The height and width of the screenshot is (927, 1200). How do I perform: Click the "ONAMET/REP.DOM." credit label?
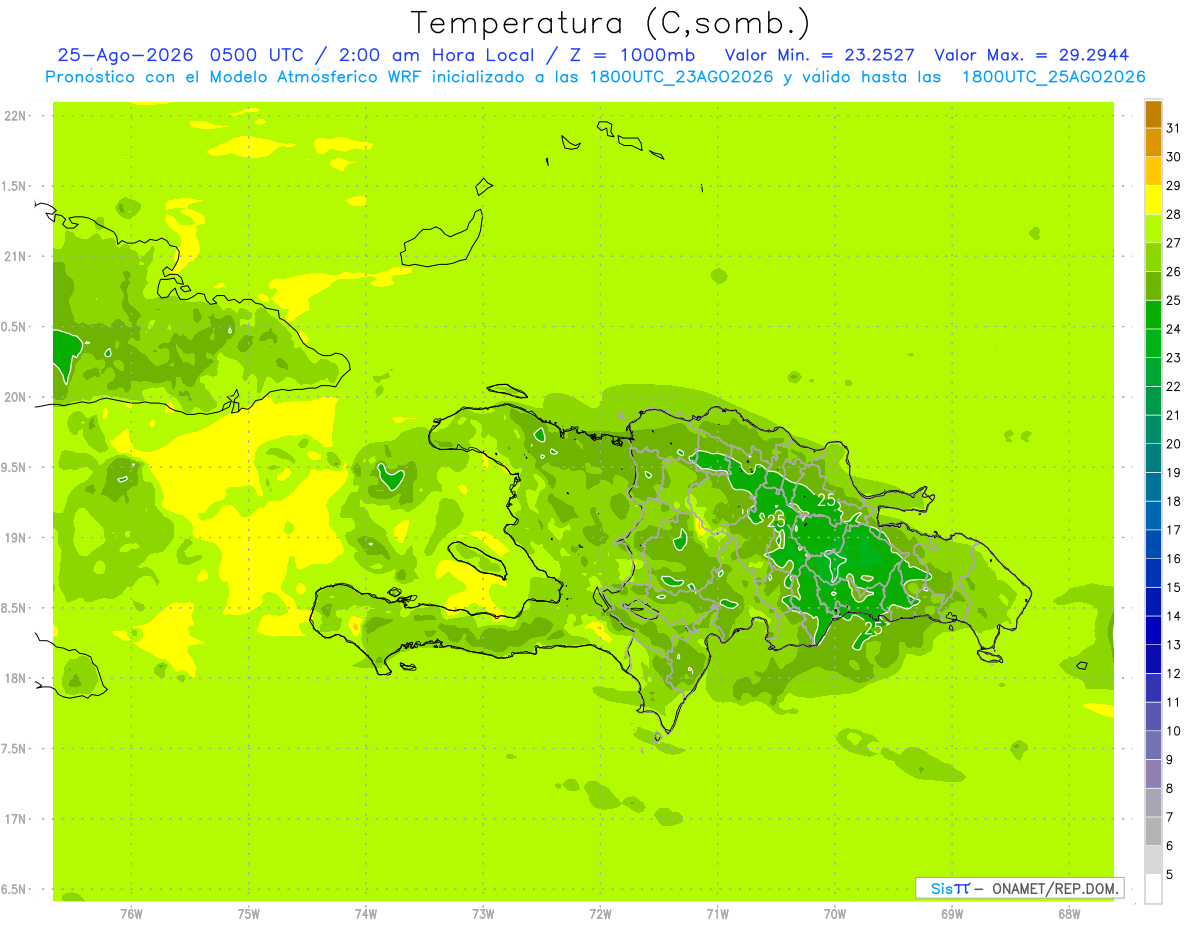coord(1054,888)
